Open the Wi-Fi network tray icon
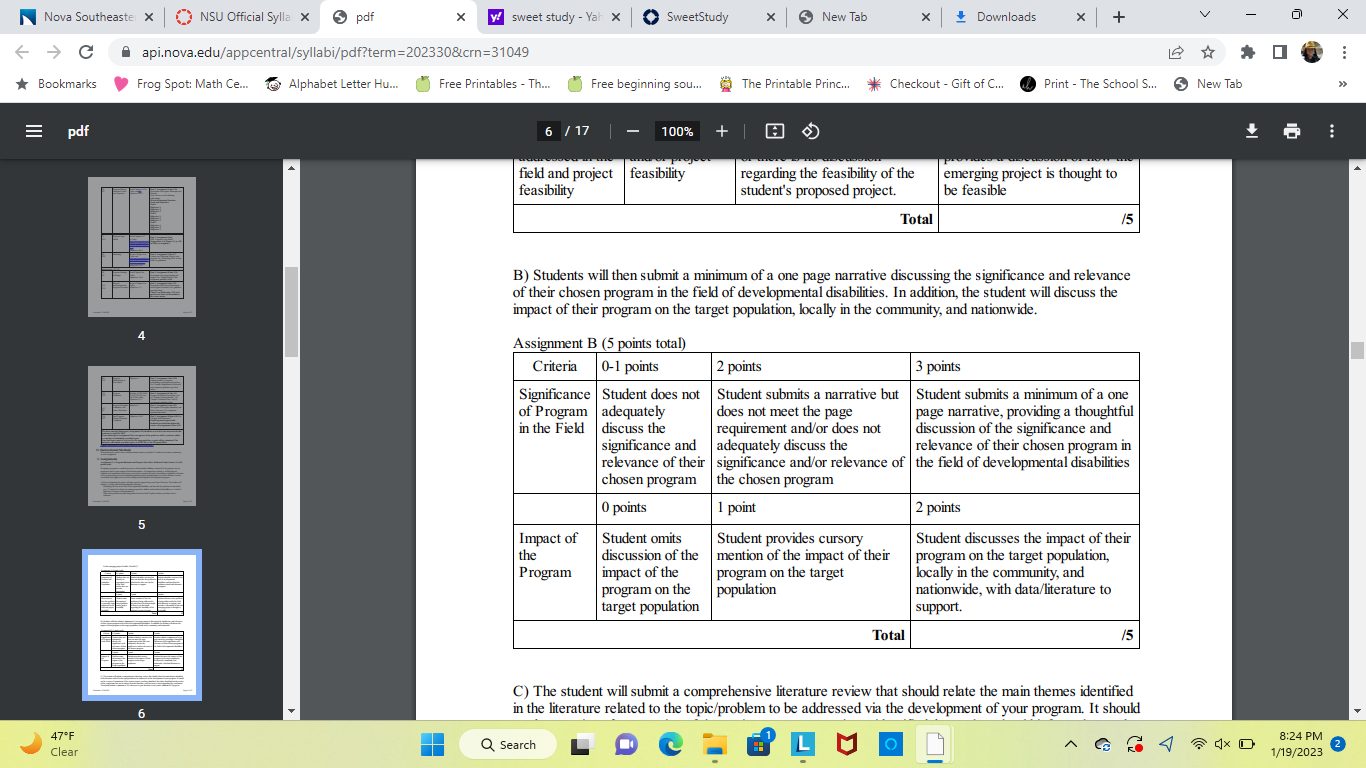 1198,744
